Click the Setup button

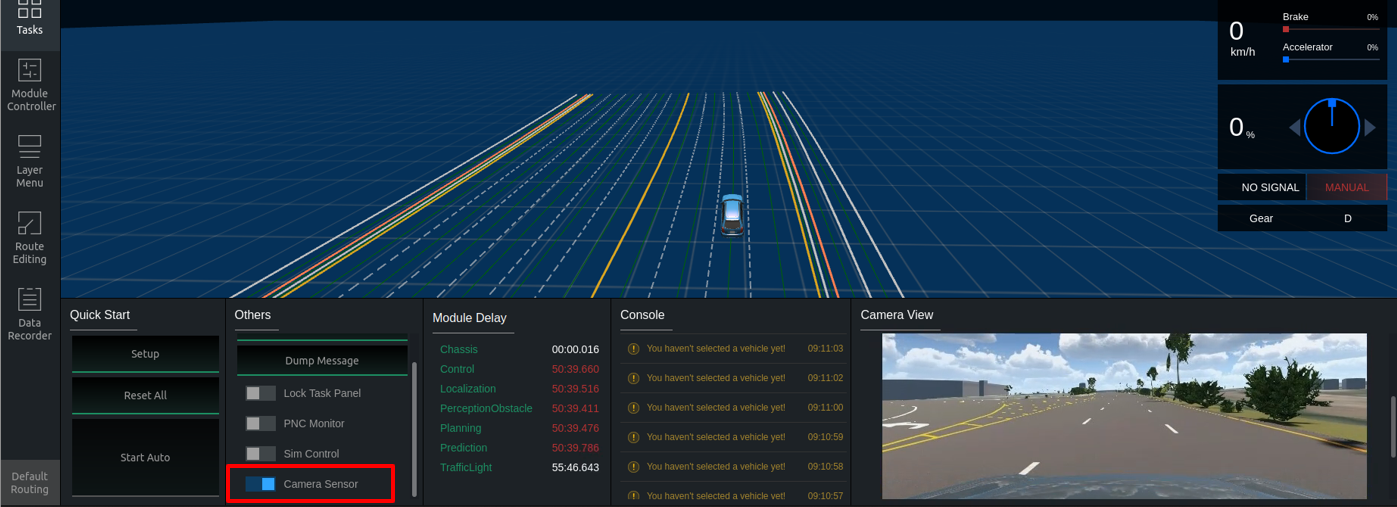(145, 354)
